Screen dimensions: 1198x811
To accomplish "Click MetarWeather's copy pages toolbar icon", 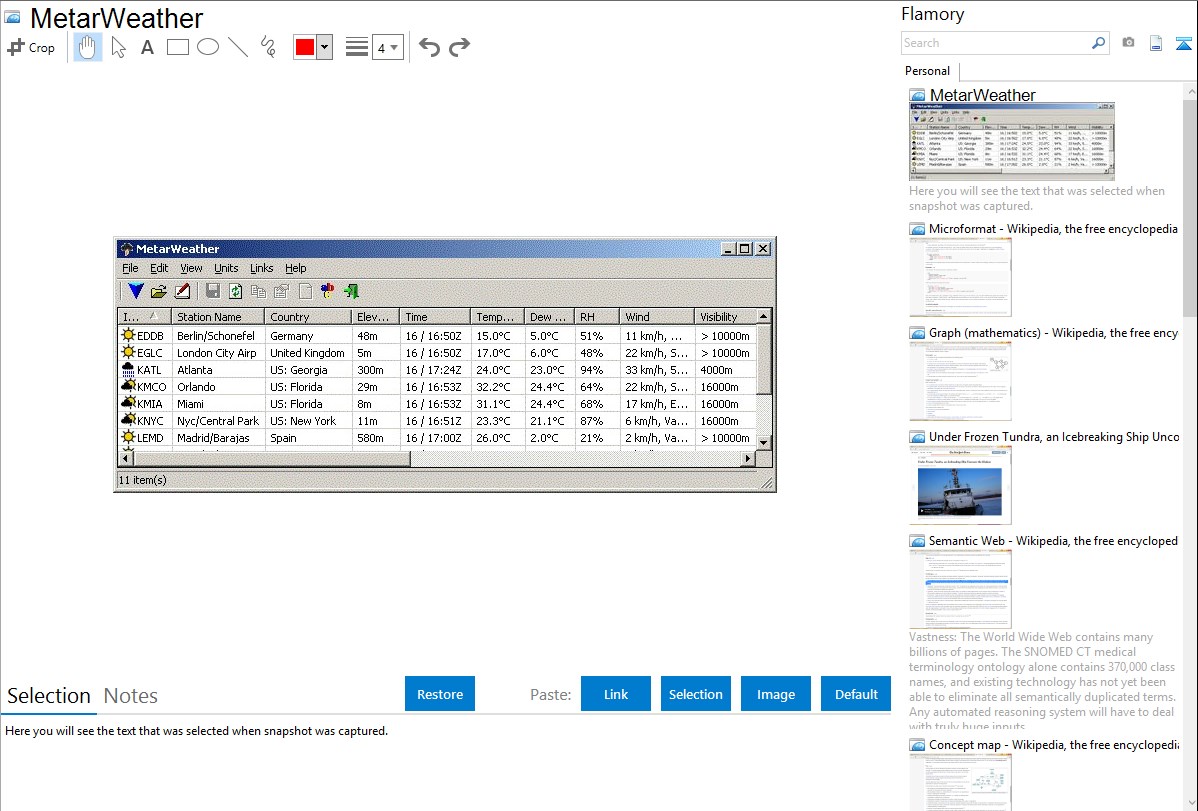I will pyautogui.click(x=258, y=291).
